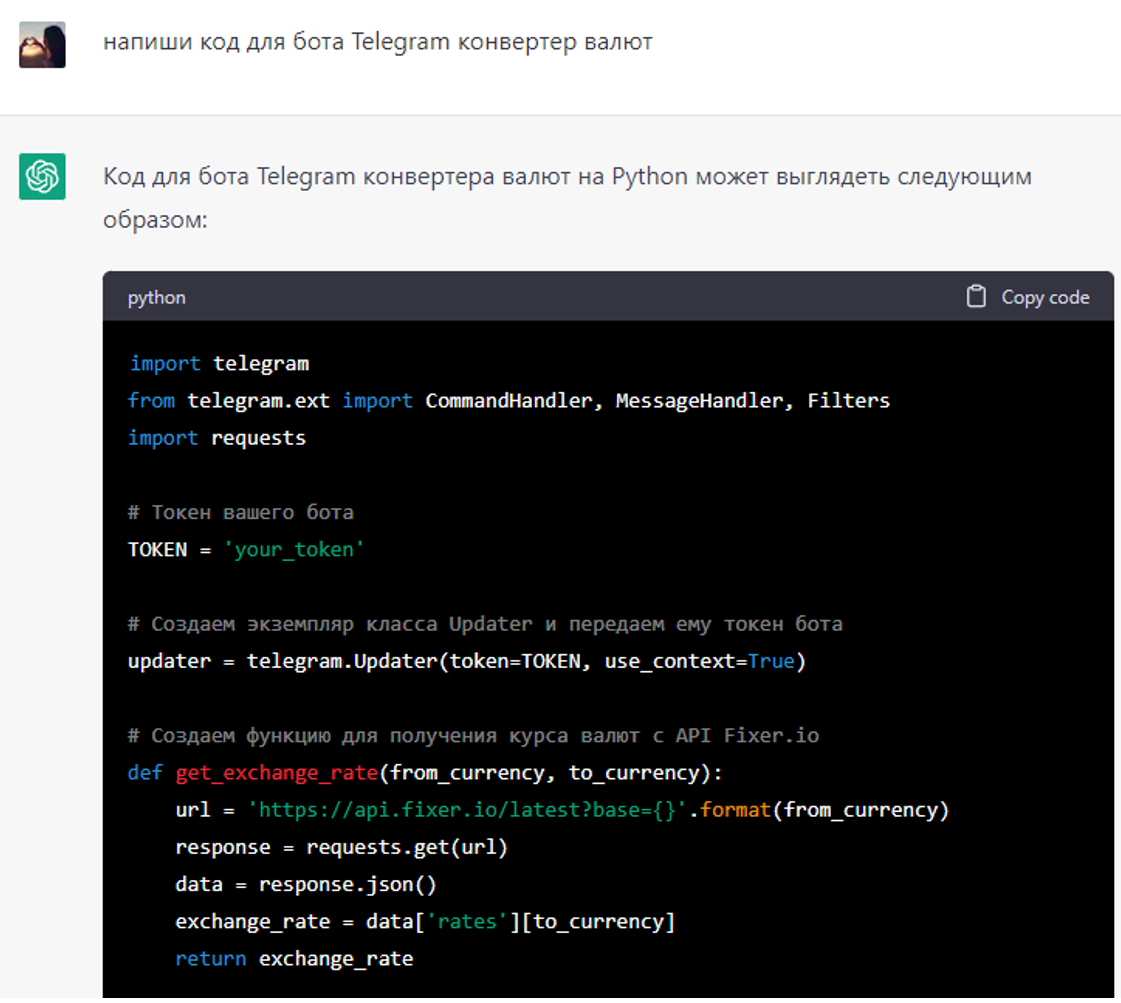Click the ChatGPT logo avatar
Viewport: 1121px width, 1003px height.
point(42,176)
